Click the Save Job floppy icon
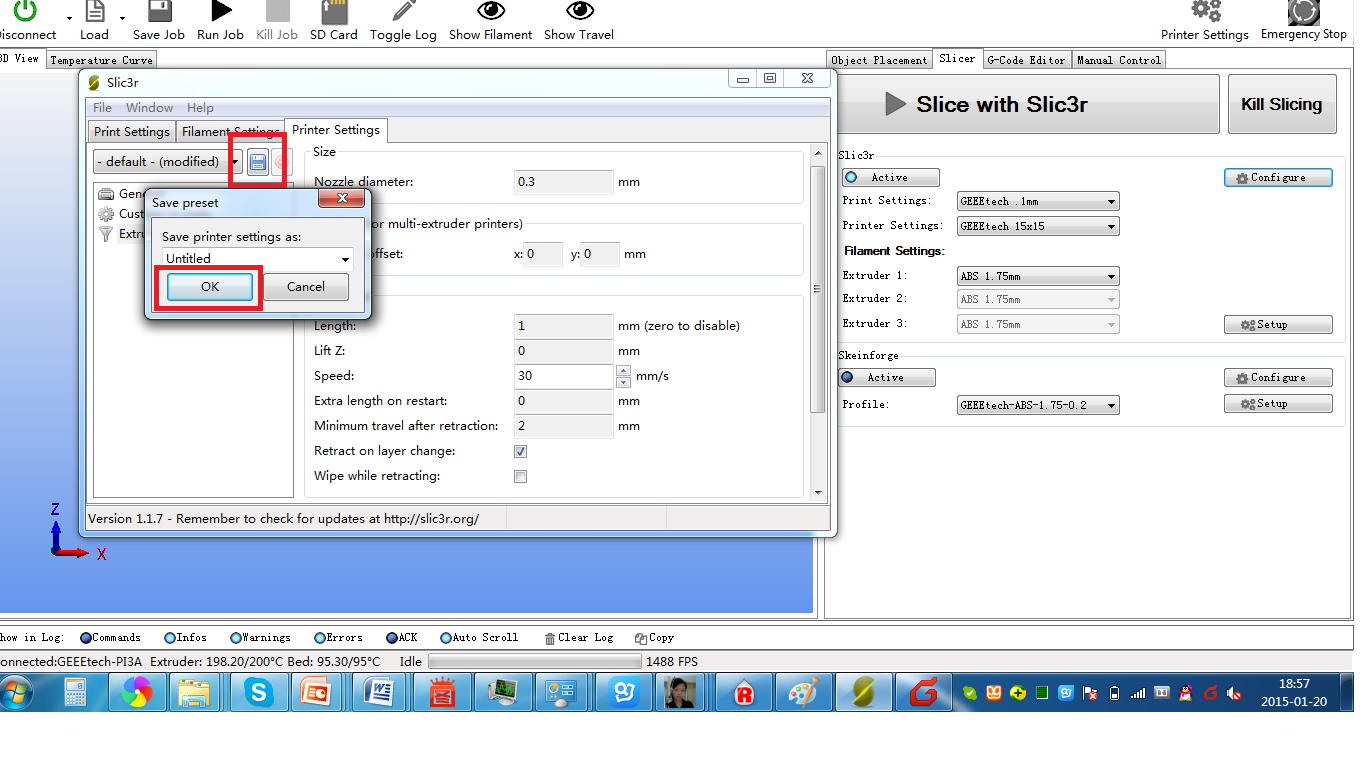1366x768 pixels. pos(159,11)
